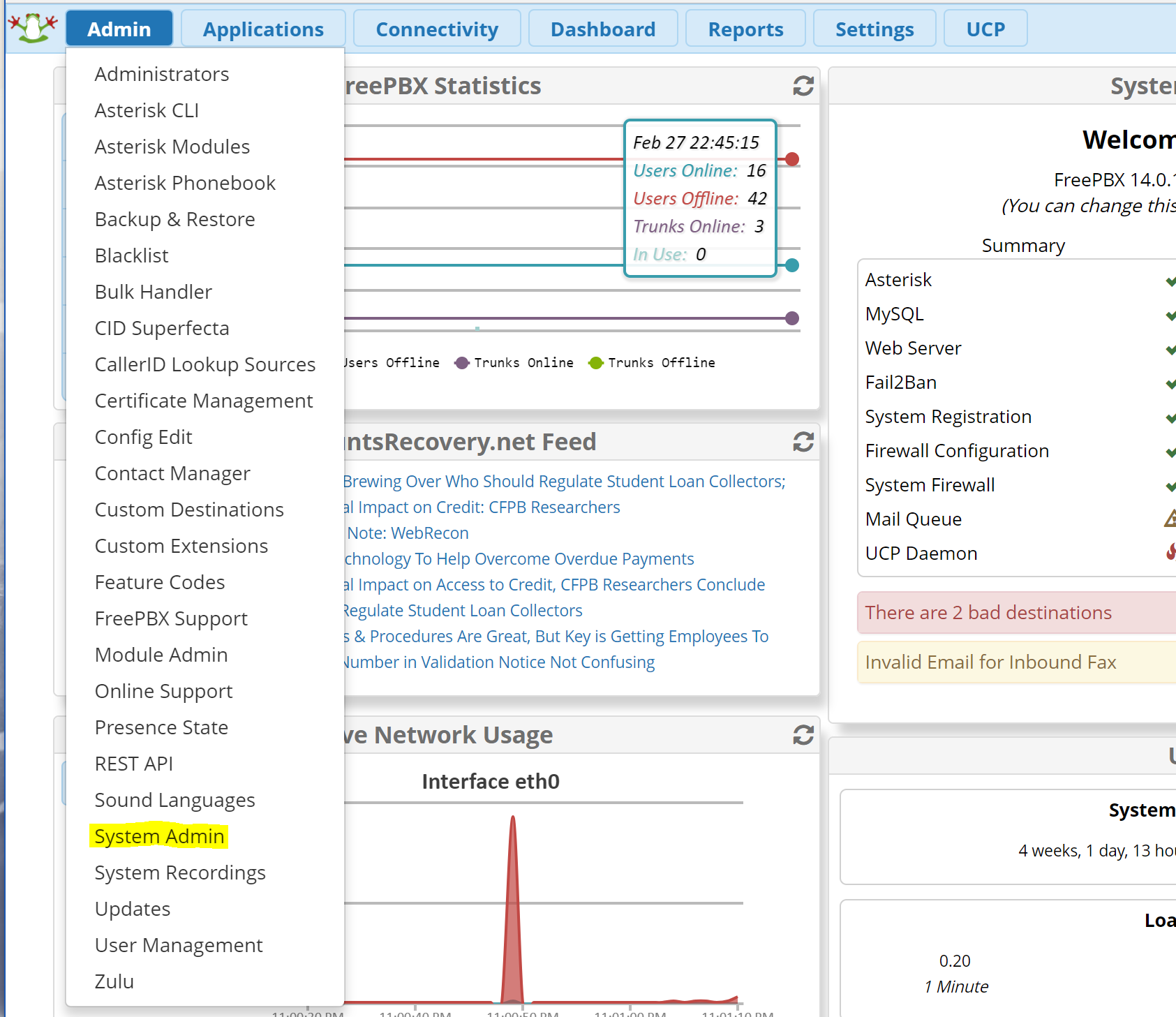Click the 'Trunks Online: 3' tooltip line
The height and width of the screenshot is (1017, 1176).
699,227
